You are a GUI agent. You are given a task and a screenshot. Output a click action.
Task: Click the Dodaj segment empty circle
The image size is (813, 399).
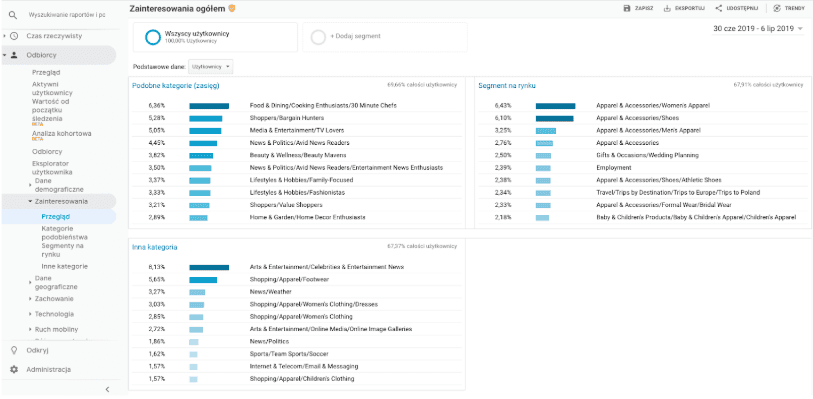click(x=318, y=37)
